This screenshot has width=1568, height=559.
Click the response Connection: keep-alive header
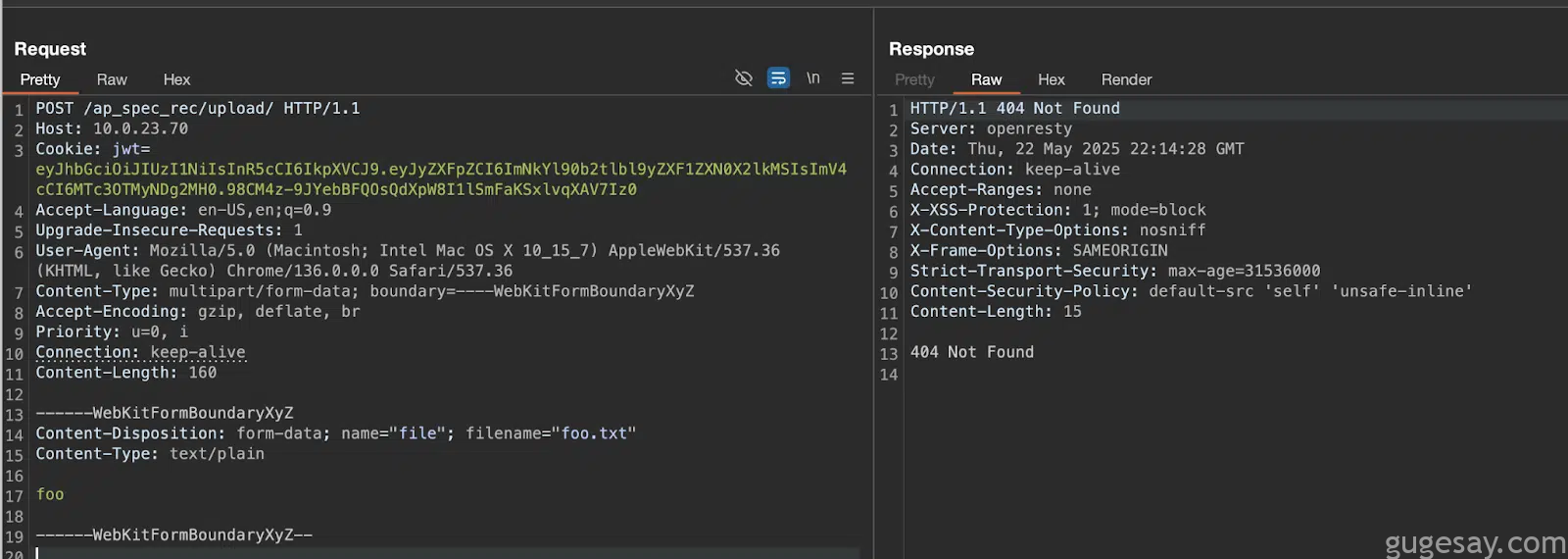(x=1014, y=170)
